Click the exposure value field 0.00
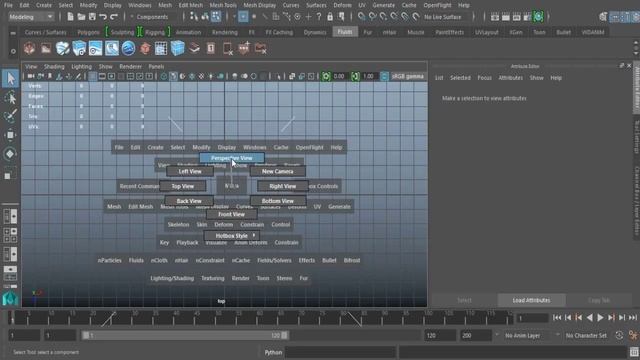Image resolution: width=640 pixels, height=360 pixels. click(x=340, y=76)
